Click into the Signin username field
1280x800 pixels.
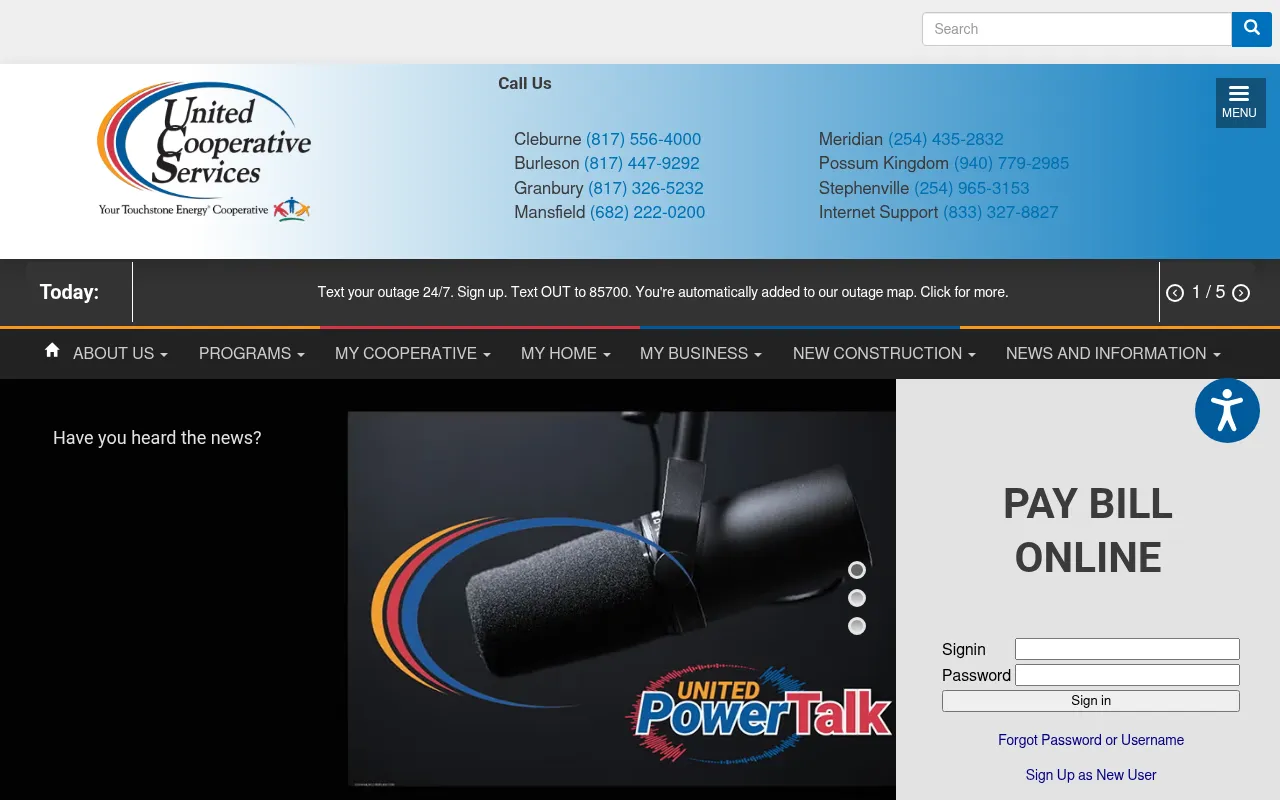(1127, 649)
